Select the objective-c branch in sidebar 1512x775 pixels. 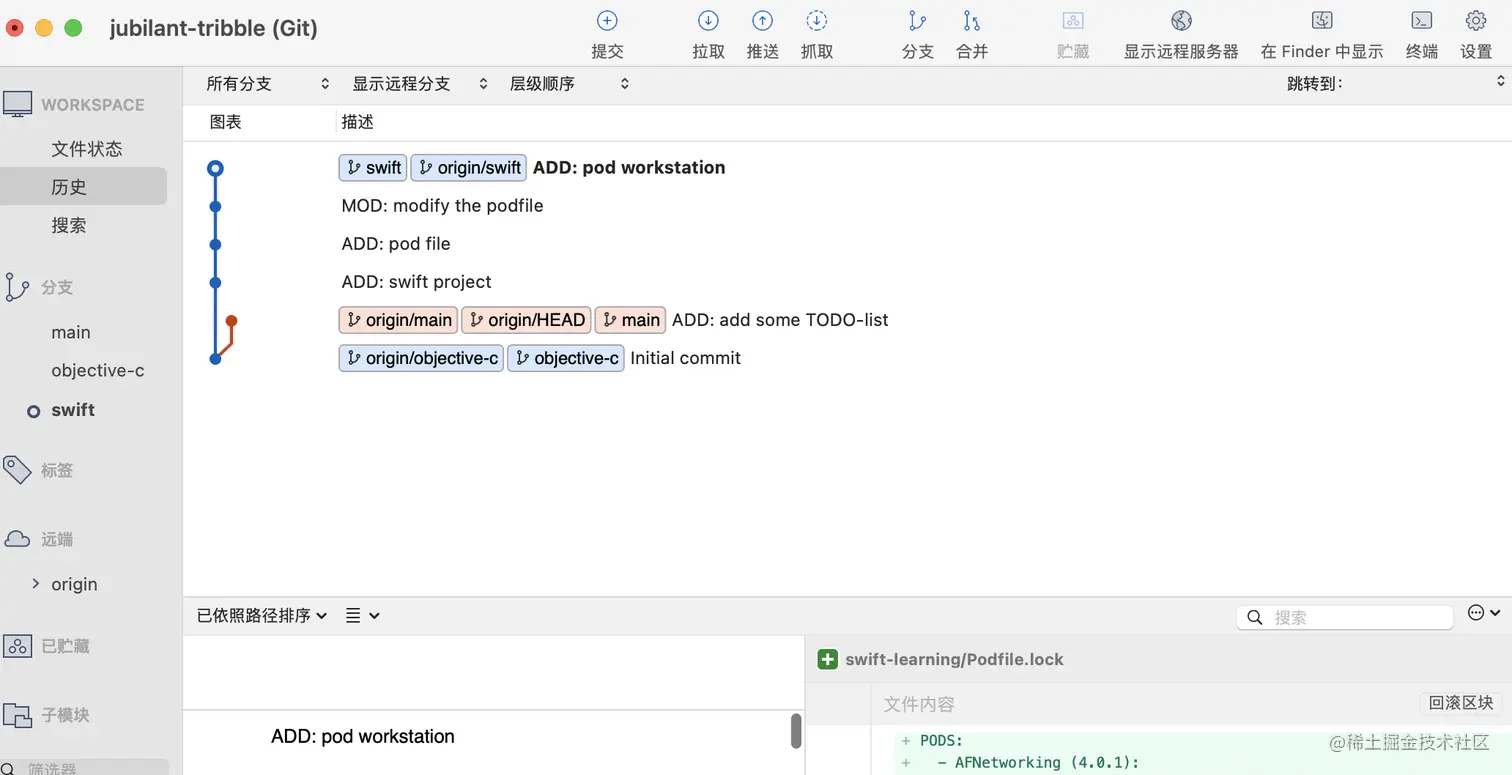[98, 370]
